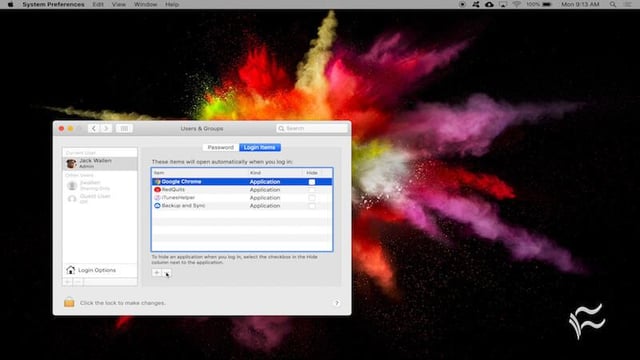
Task: Select the RedQuits login item
Action: [x=242, y=190]
